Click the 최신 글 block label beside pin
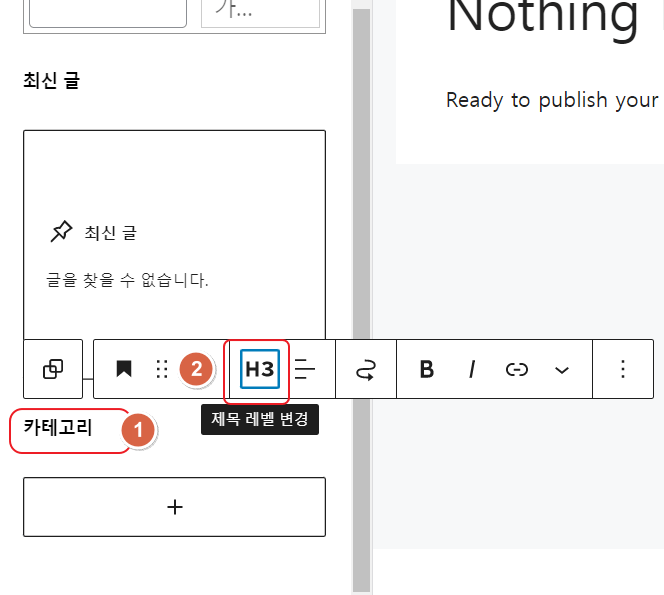 coord(111,232)
